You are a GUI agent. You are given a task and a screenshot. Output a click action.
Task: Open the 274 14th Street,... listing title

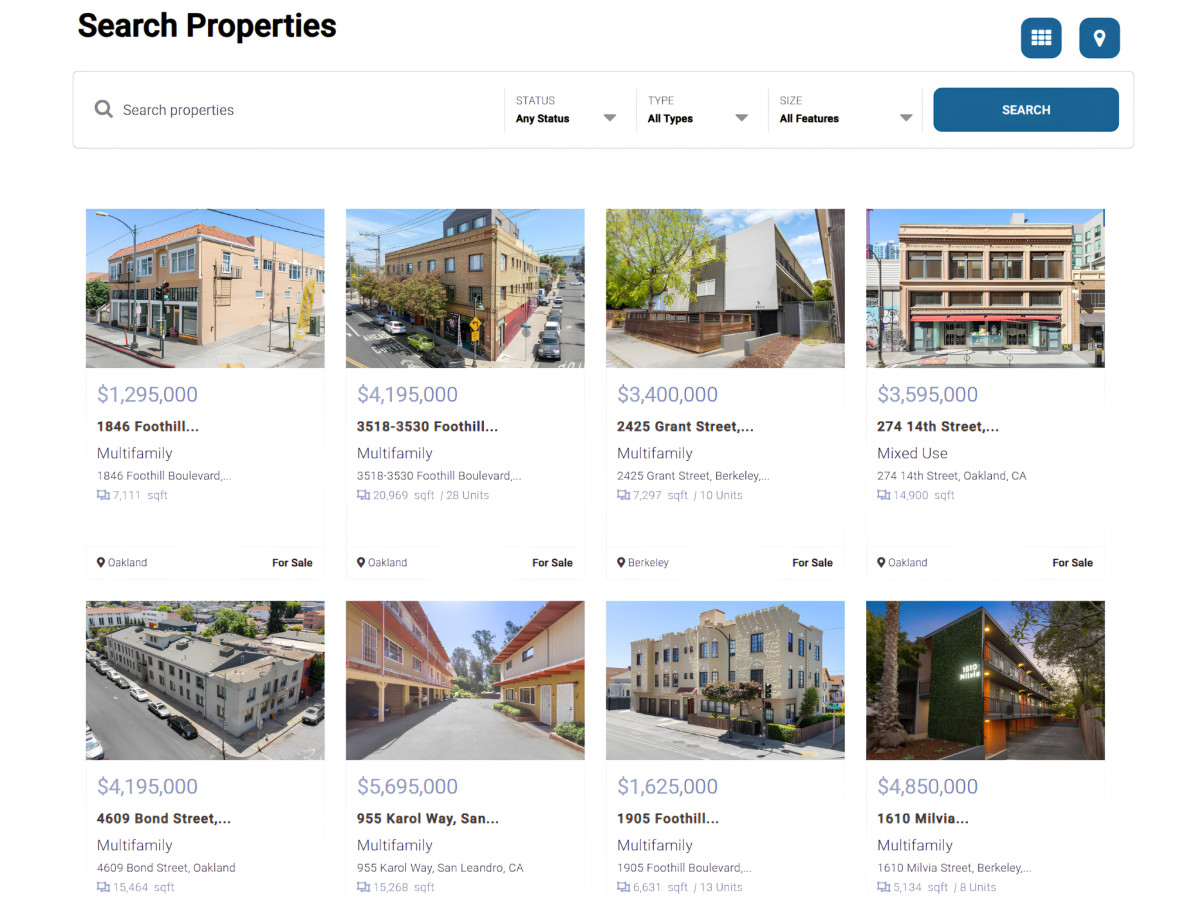[x=938, y=426]
